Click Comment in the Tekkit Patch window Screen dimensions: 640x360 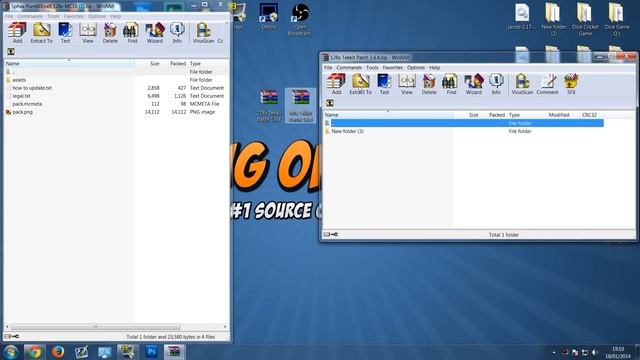coord(547,84)
